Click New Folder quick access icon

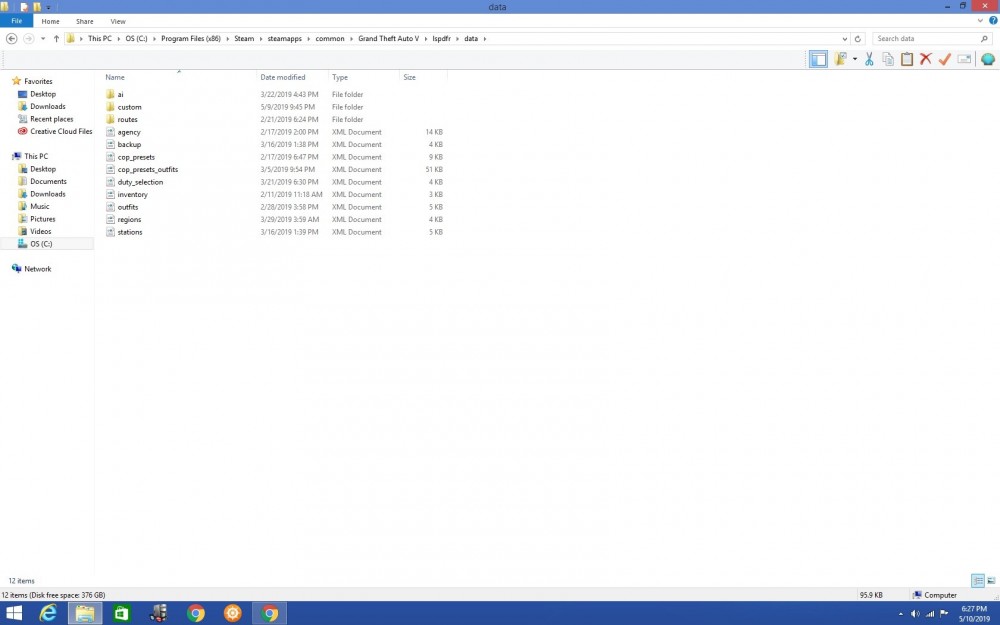37,7
